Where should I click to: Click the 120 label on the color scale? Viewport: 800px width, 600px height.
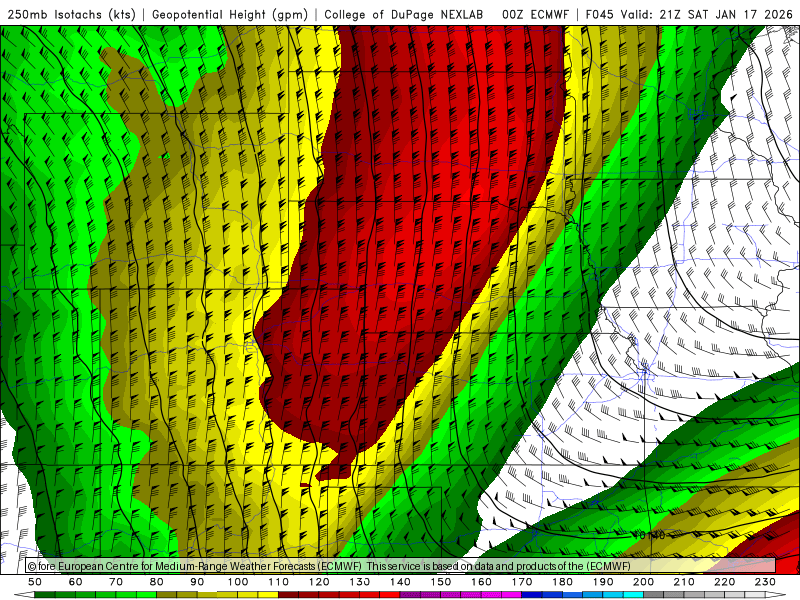coord(319,582)
